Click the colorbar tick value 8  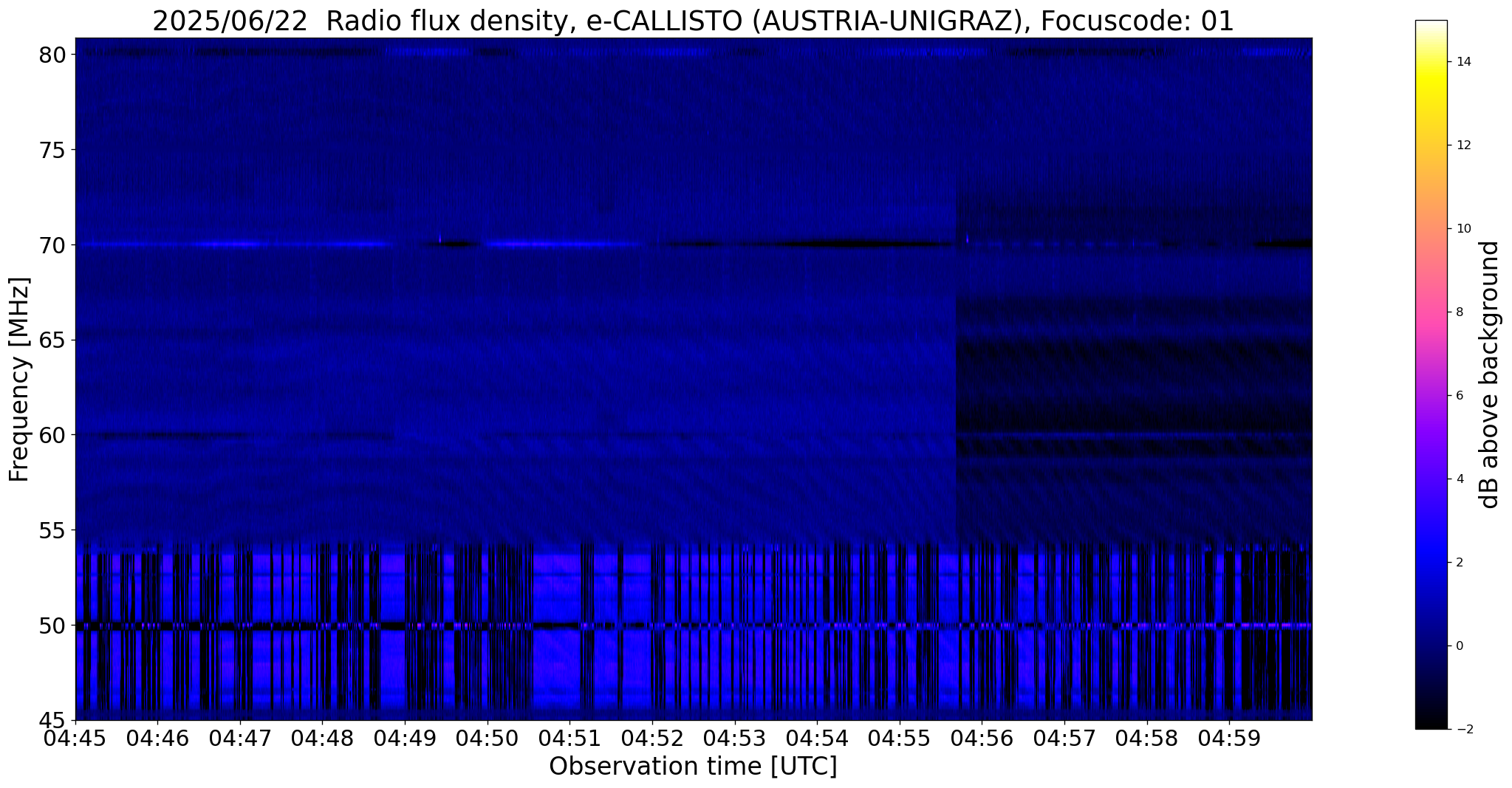coord(1458,312)
